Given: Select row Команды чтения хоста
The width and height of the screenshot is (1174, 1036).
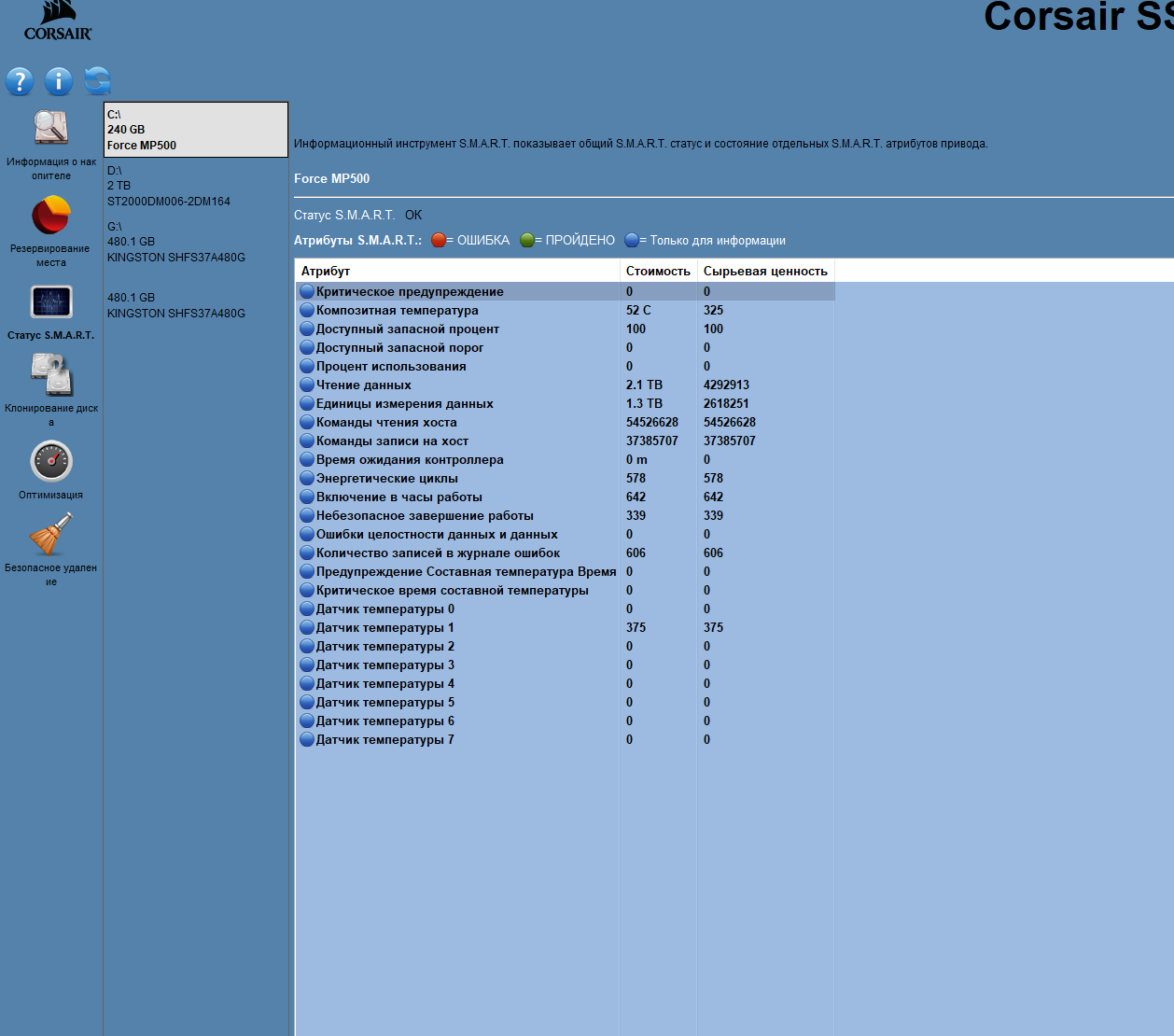Looking at the screenshot, I should pyautogui.click(x=566, y=422).
